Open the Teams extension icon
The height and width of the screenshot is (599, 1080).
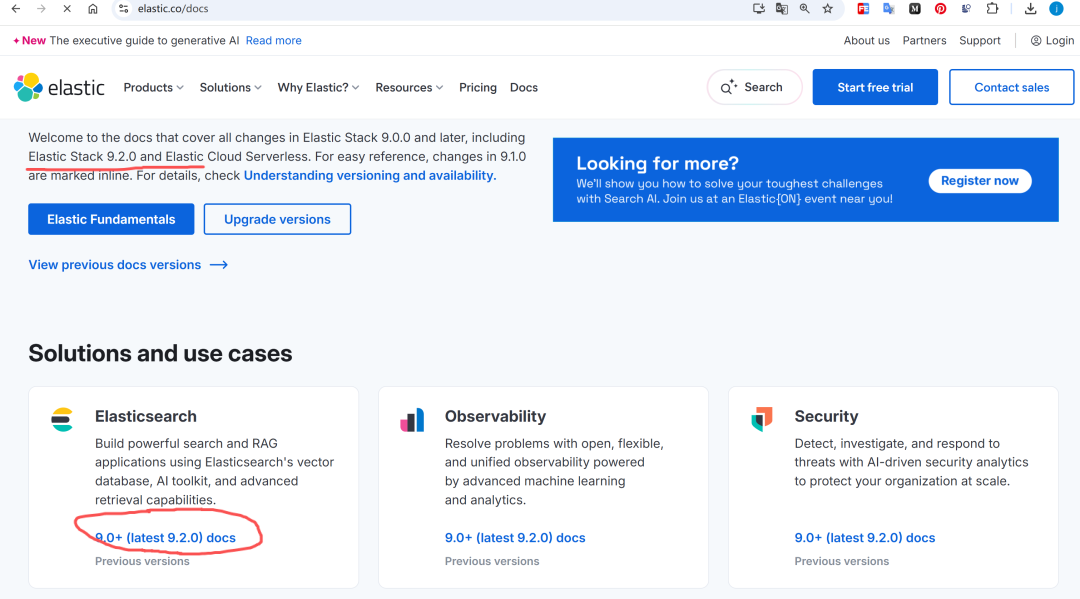(966, 9)
